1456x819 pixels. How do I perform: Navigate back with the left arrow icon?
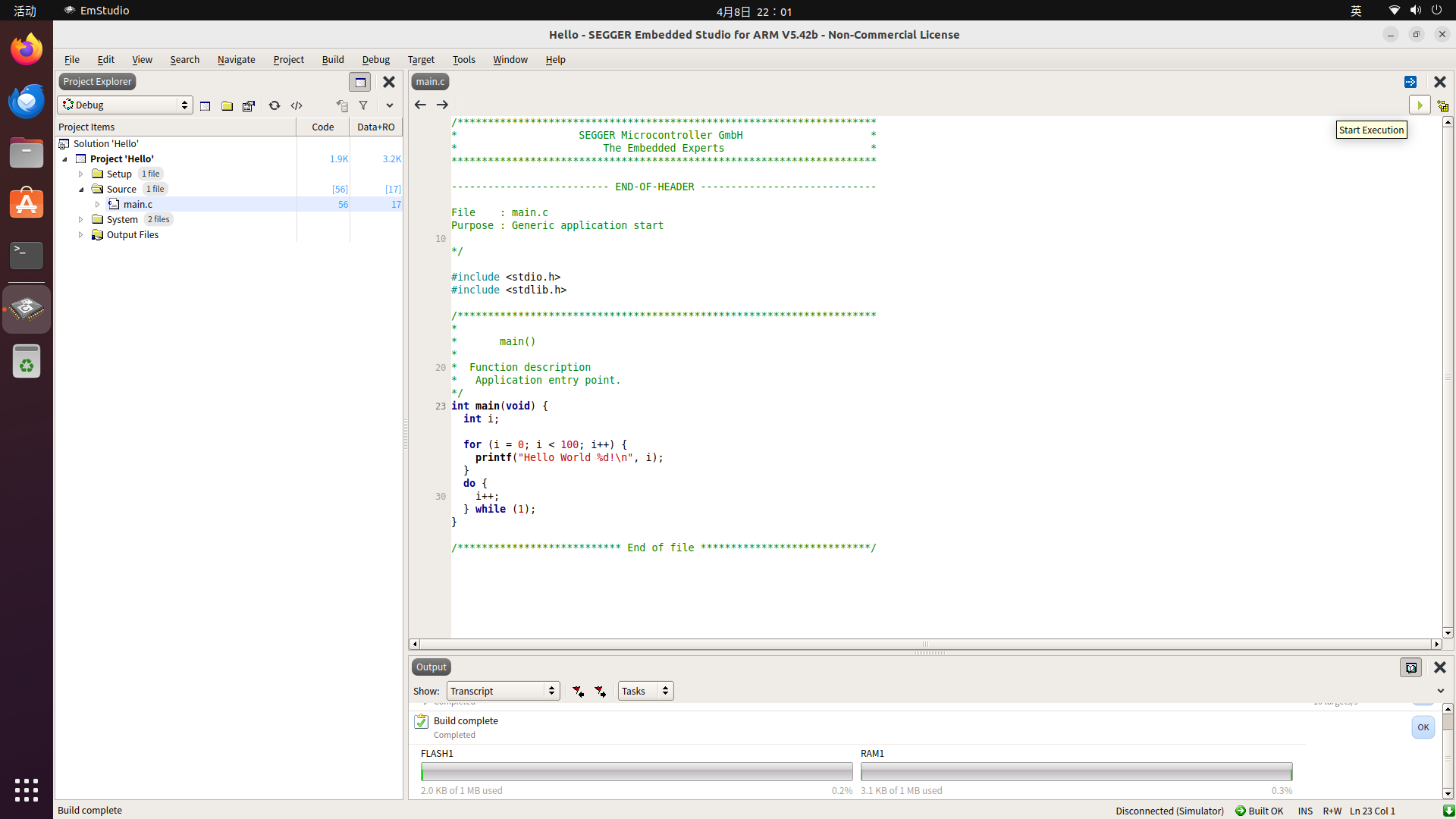point(420,105)
